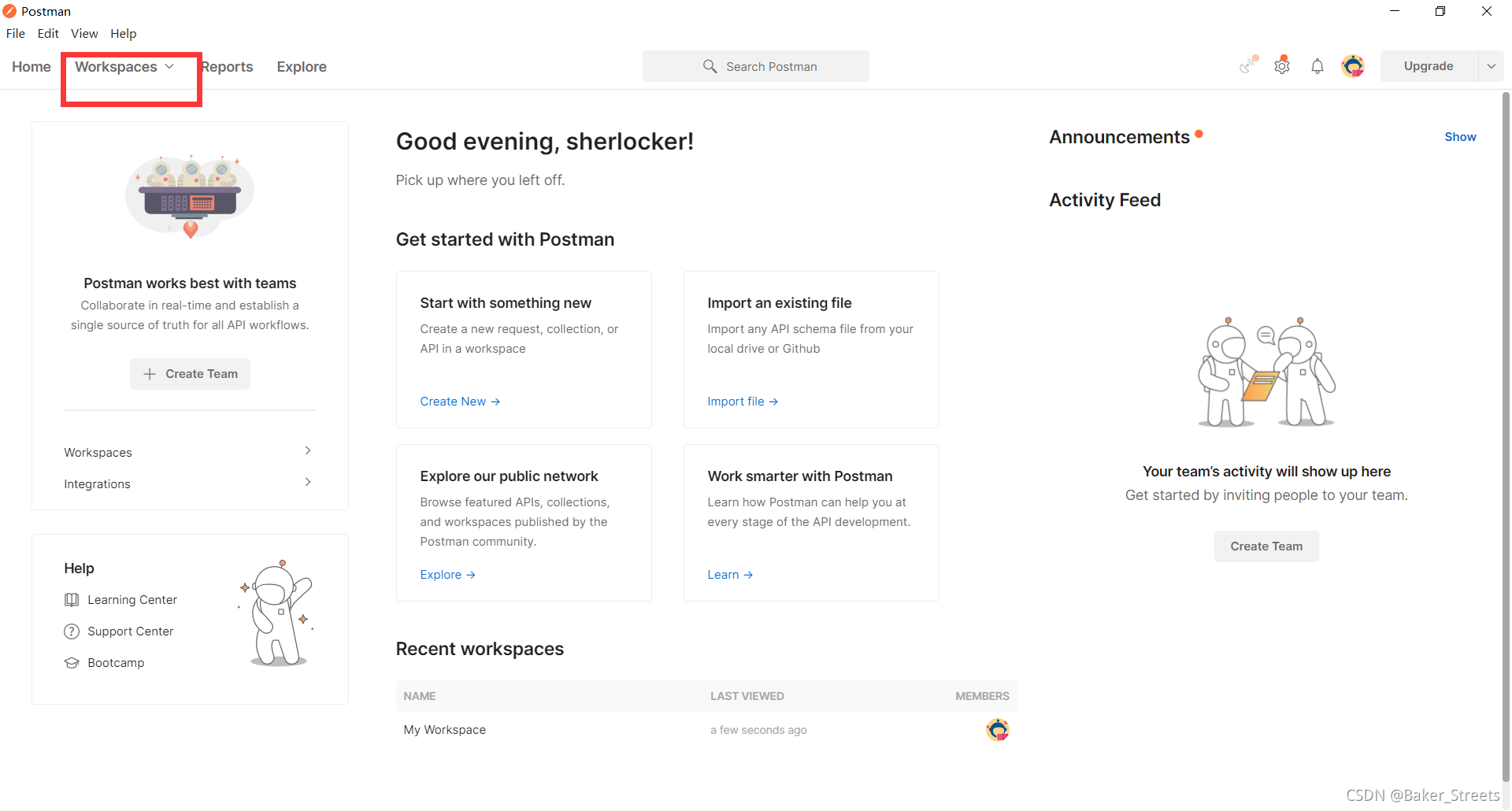Click the Create New link
The height and width of the screenshot is (811, 1512).
(460, 402)
